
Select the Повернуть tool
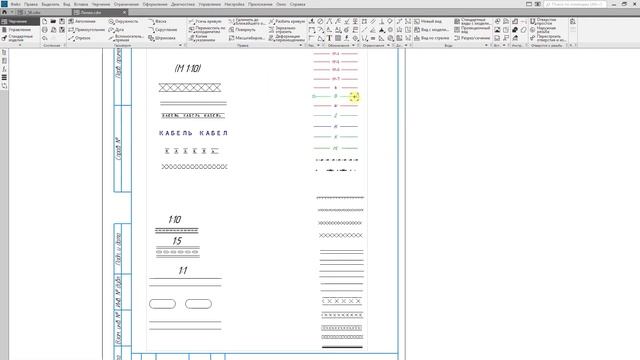pyautogui.click(x=242, y=30)
